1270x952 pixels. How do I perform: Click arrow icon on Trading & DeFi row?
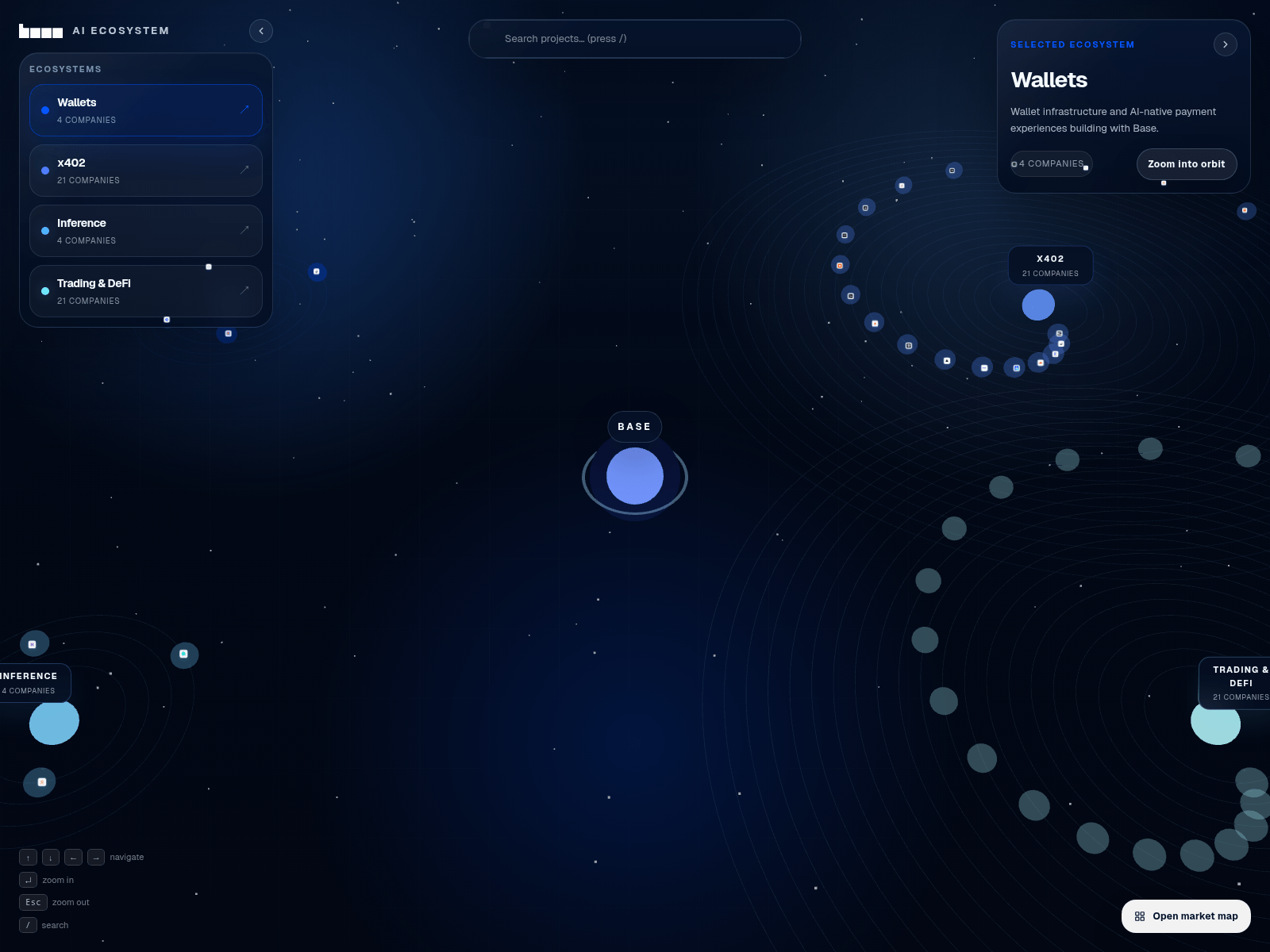[x=244, y=290]
